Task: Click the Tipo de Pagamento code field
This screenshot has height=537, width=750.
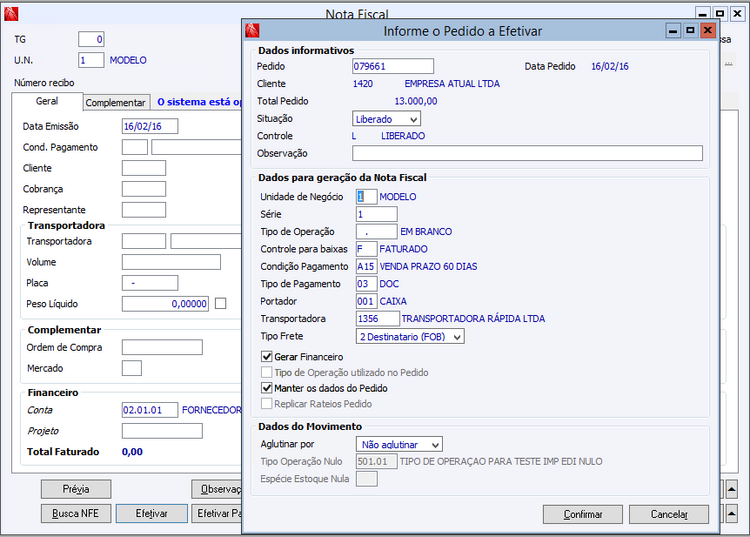Action: coord(366,284)
